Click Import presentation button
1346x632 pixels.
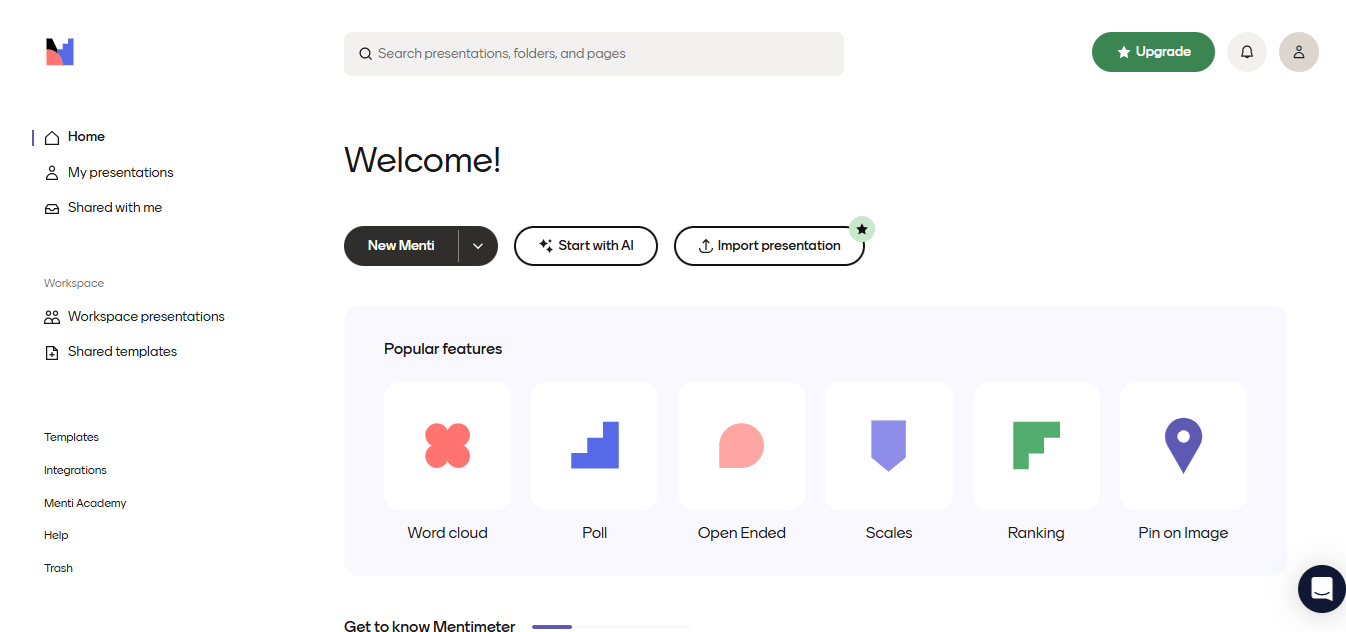(769, 246)
